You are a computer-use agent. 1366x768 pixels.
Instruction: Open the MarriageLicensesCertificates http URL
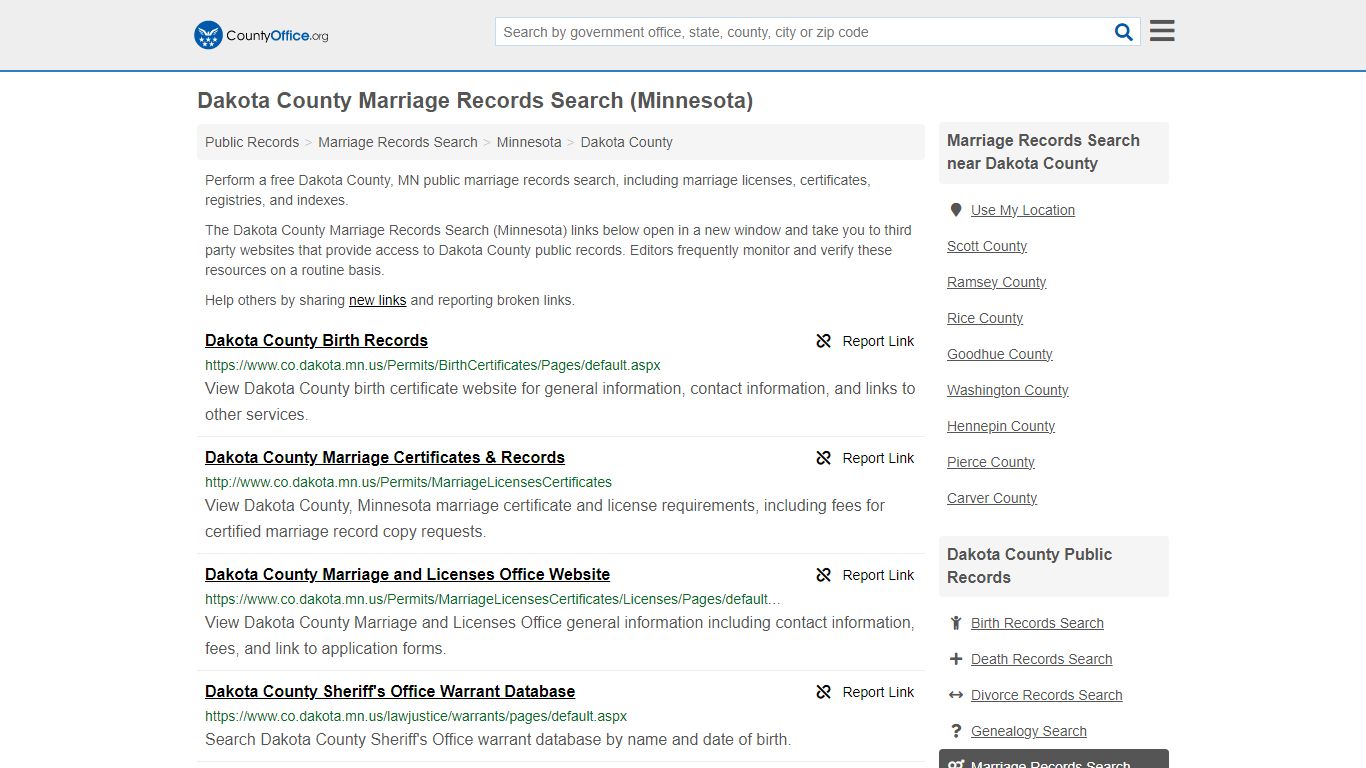pyautogui.click(x=408, y=482)
